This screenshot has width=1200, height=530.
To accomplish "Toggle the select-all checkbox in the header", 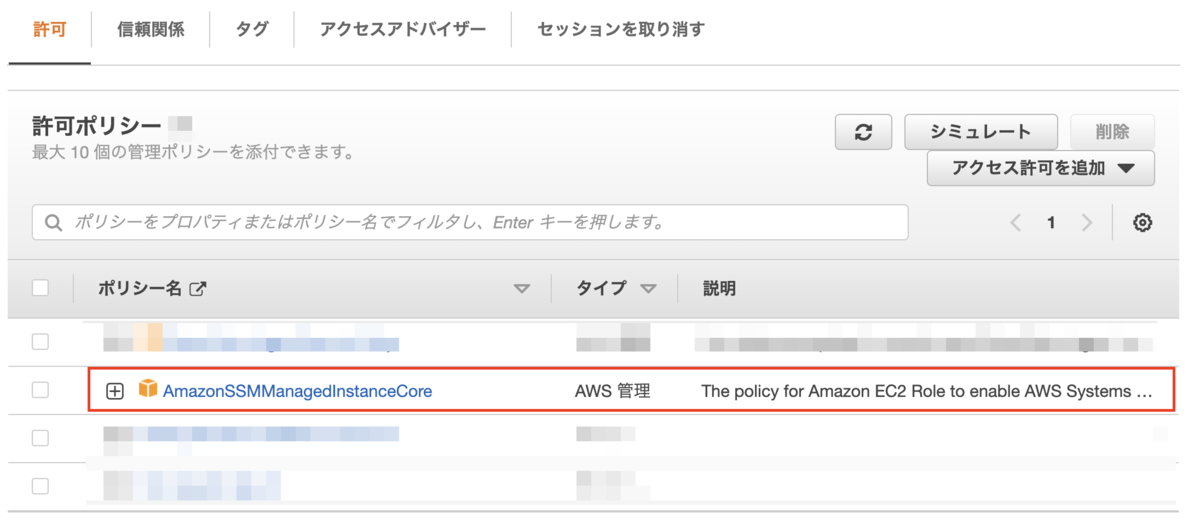I will [40, 288].
